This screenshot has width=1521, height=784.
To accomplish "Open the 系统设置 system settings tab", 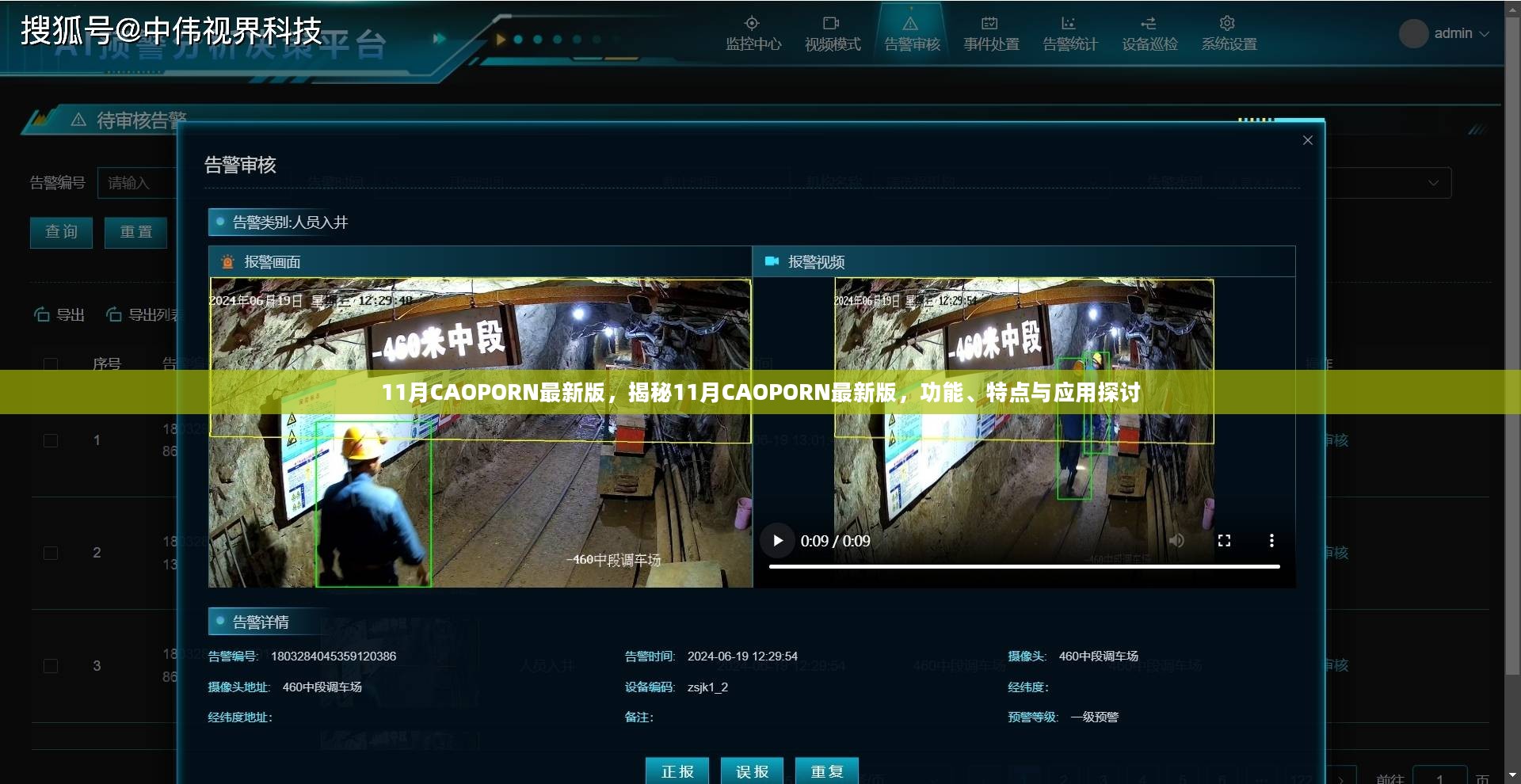I will pyautogui.click(x=1228, y=34).
